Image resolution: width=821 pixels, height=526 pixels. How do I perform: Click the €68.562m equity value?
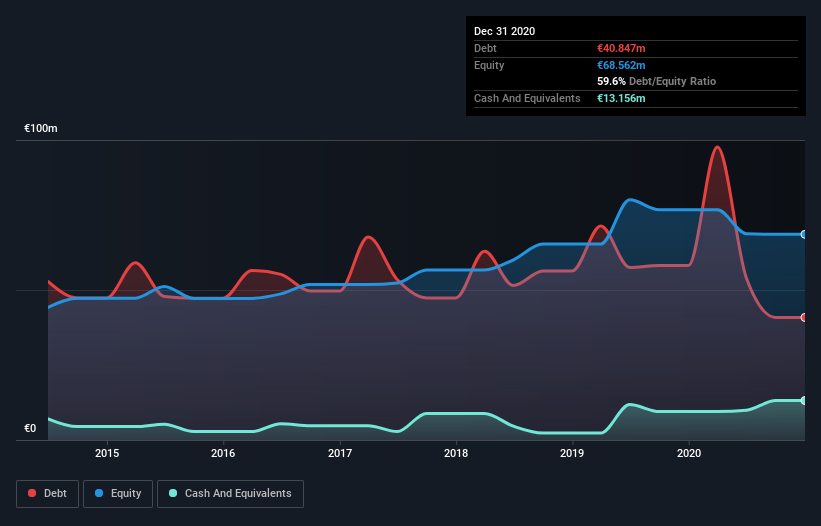[621, 65]
